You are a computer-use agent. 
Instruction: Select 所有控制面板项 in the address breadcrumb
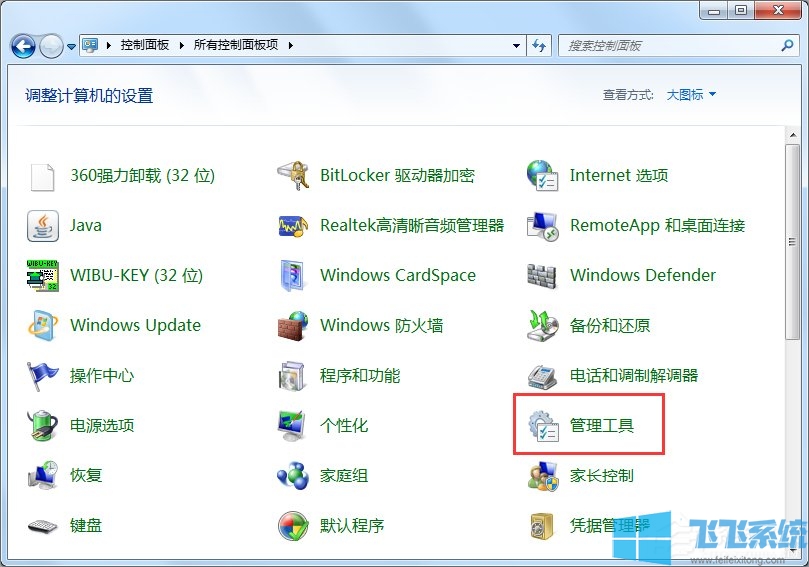236,46
